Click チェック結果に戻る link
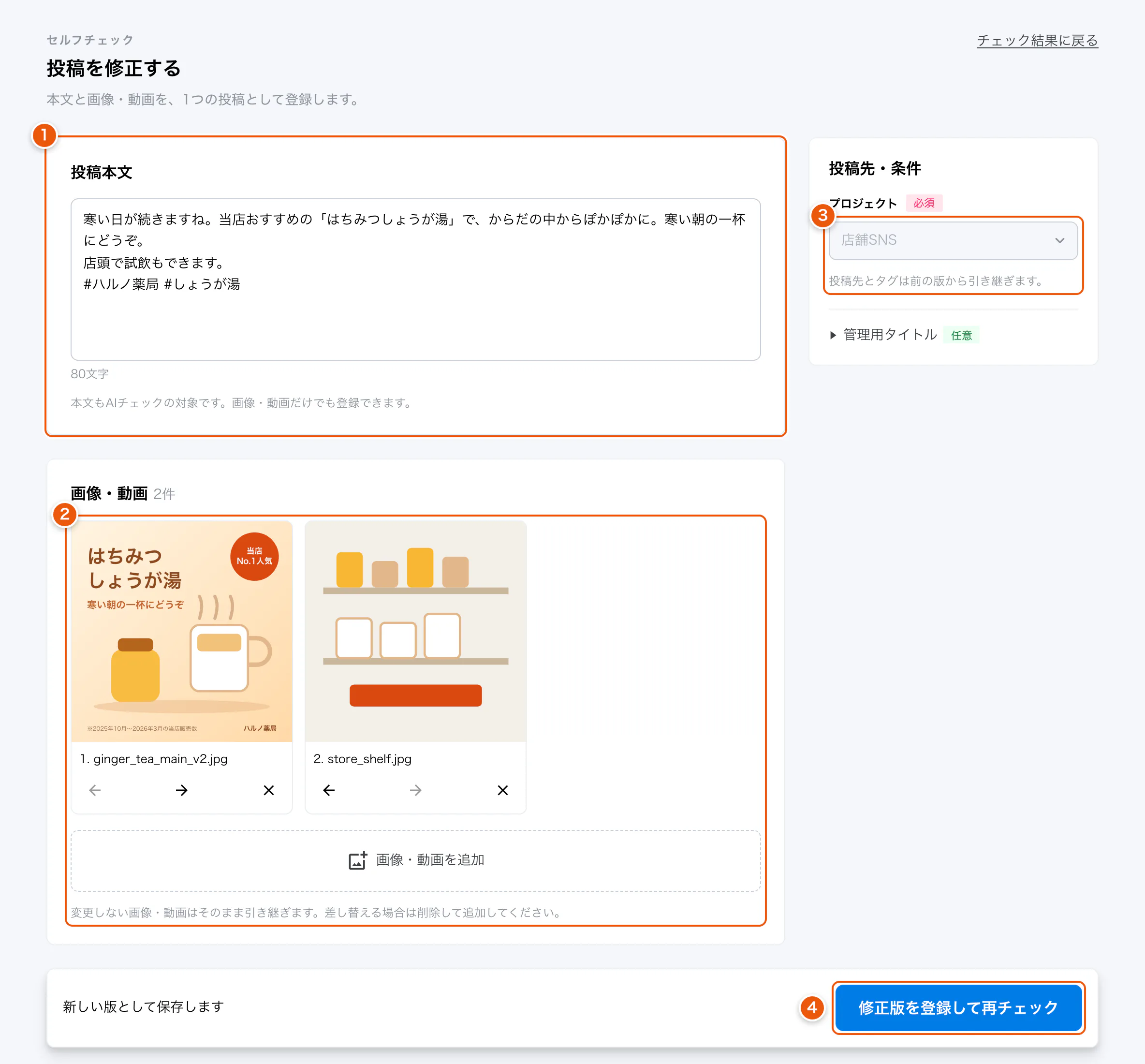The width and height of the screenshot is (1145, 1064). (1037, 40)
